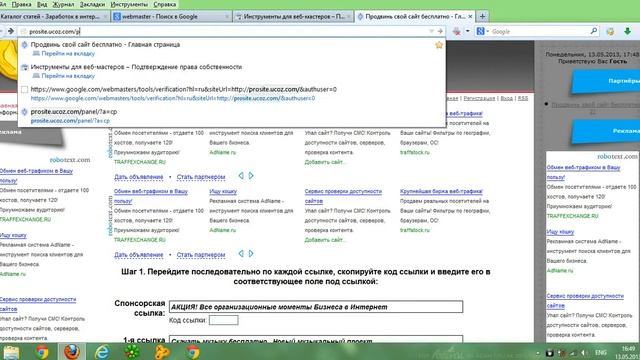Click the lower Дать объявление link
The image size is (640, 360).
139,255
